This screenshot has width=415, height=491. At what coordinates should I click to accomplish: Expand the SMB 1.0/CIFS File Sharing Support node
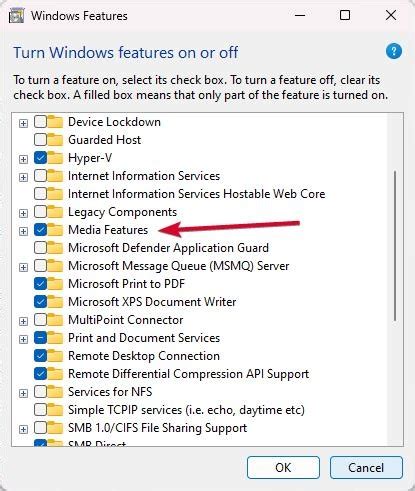point(23,429)
